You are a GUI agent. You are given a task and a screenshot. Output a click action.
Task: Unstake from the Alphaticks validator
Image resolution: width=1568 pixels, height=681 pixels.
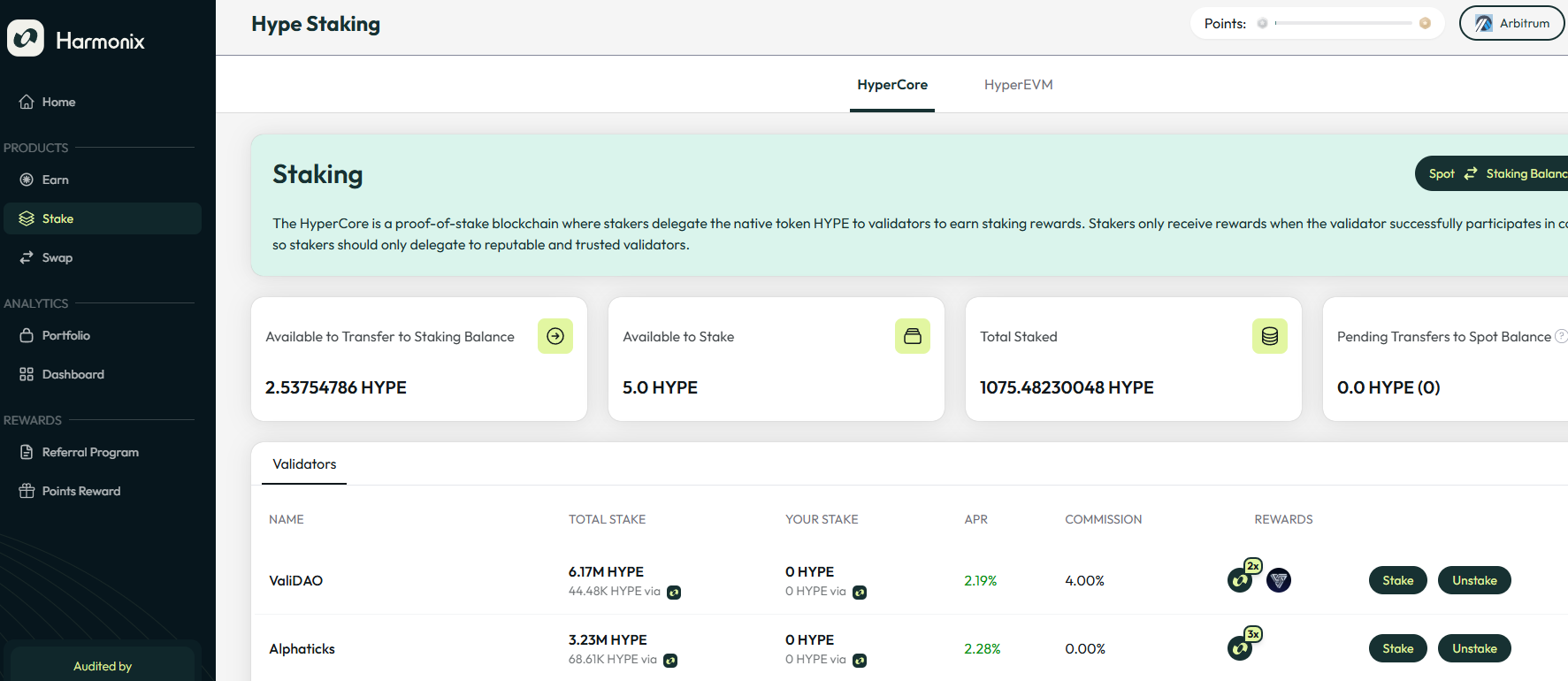[x=1475, y=648]
